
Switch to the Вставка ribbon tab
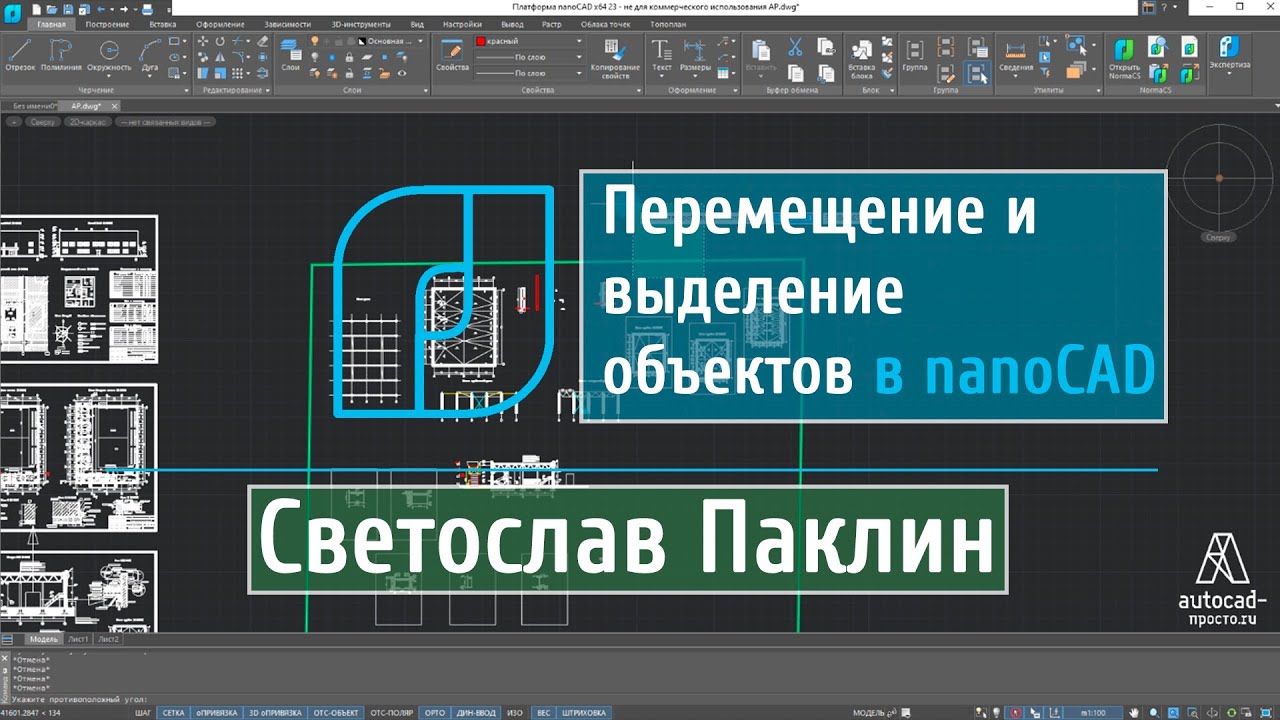tap(163, 23)
